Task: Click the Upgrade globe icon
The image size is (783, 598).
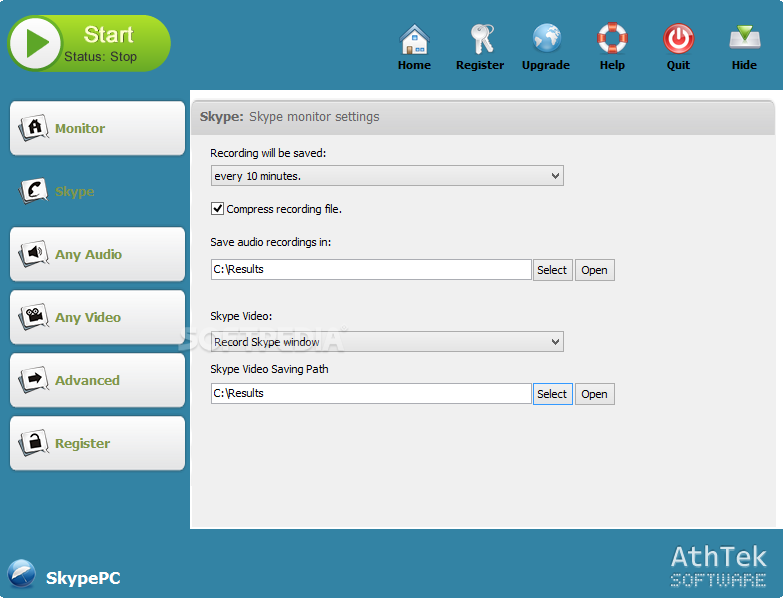Action: [x=546, y=38]
